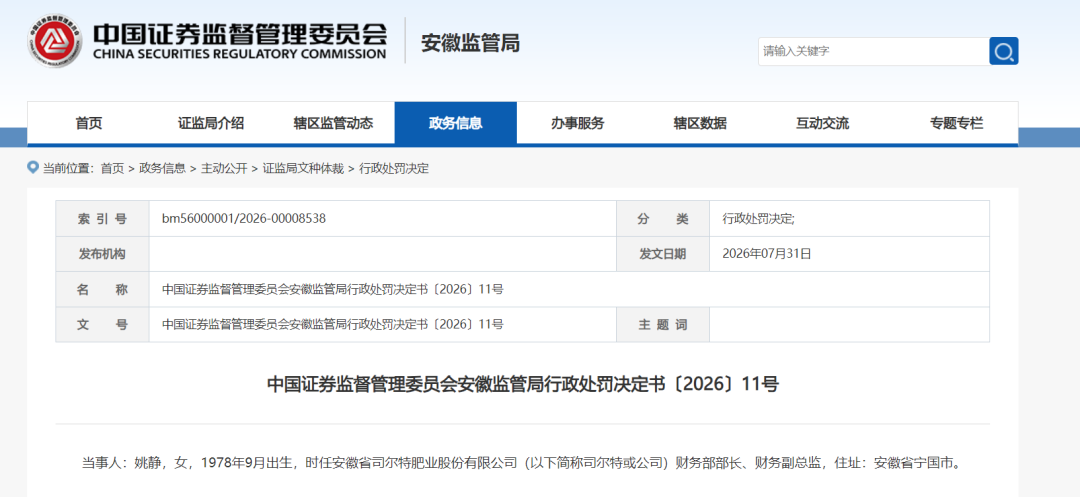Image resolution: width=1080 pixels, height=497 pixels.
Task: Go to 证监局文种体裁 in the breadcrumb
Action: click(x=303, y=168)
